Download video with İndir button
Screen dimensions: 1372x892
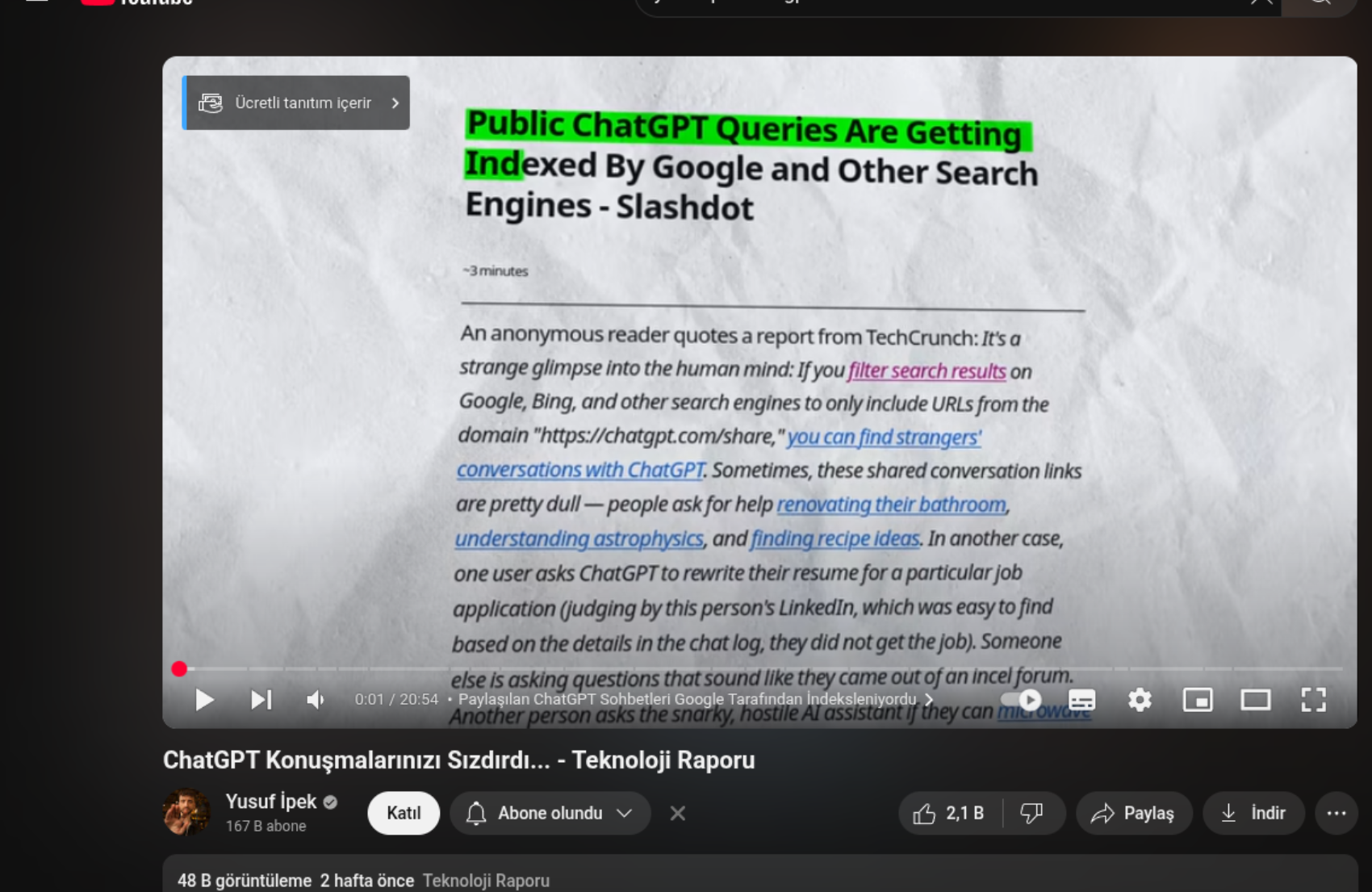tap(1253, 813)
